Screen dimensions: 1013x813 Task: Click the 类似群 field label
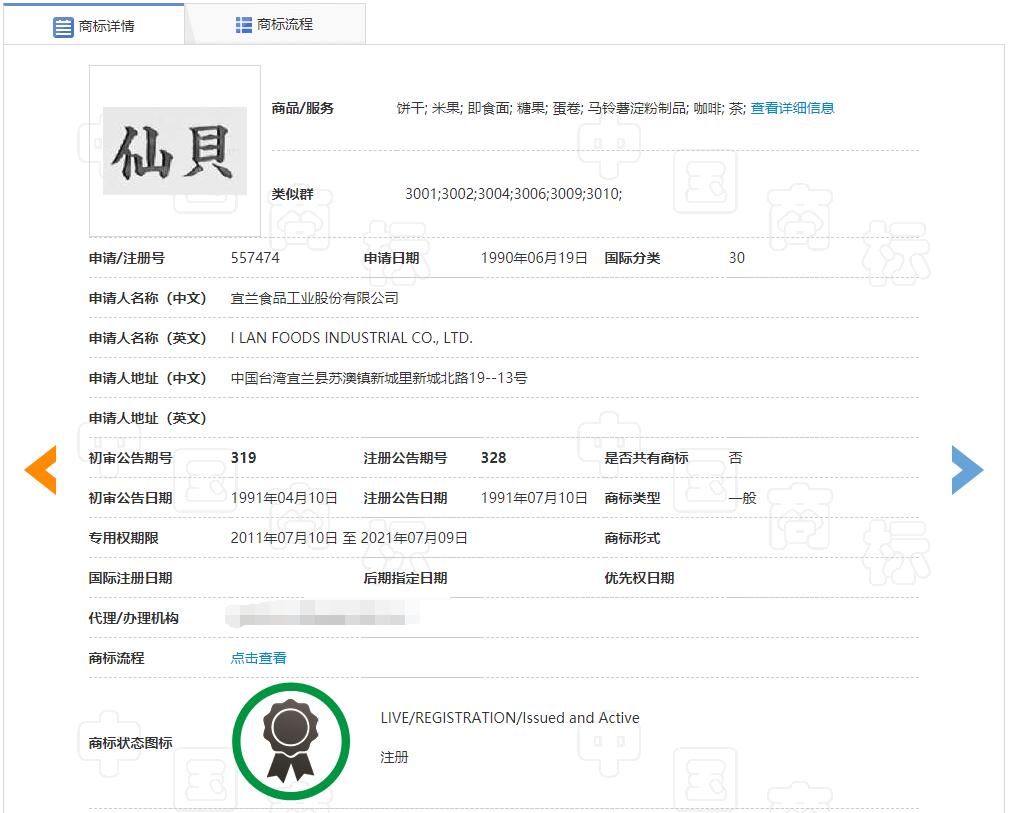pyautogui.click(x=293, y=194)
